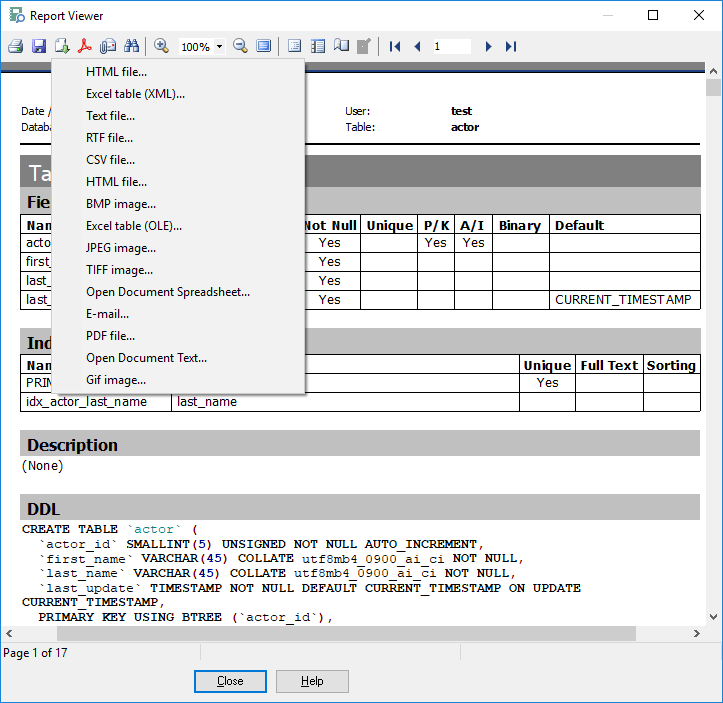Viewport: 723px width, 703px height.
Task: Select PDF file export entry
Action: pyautogui.click(x=110, y=336)
